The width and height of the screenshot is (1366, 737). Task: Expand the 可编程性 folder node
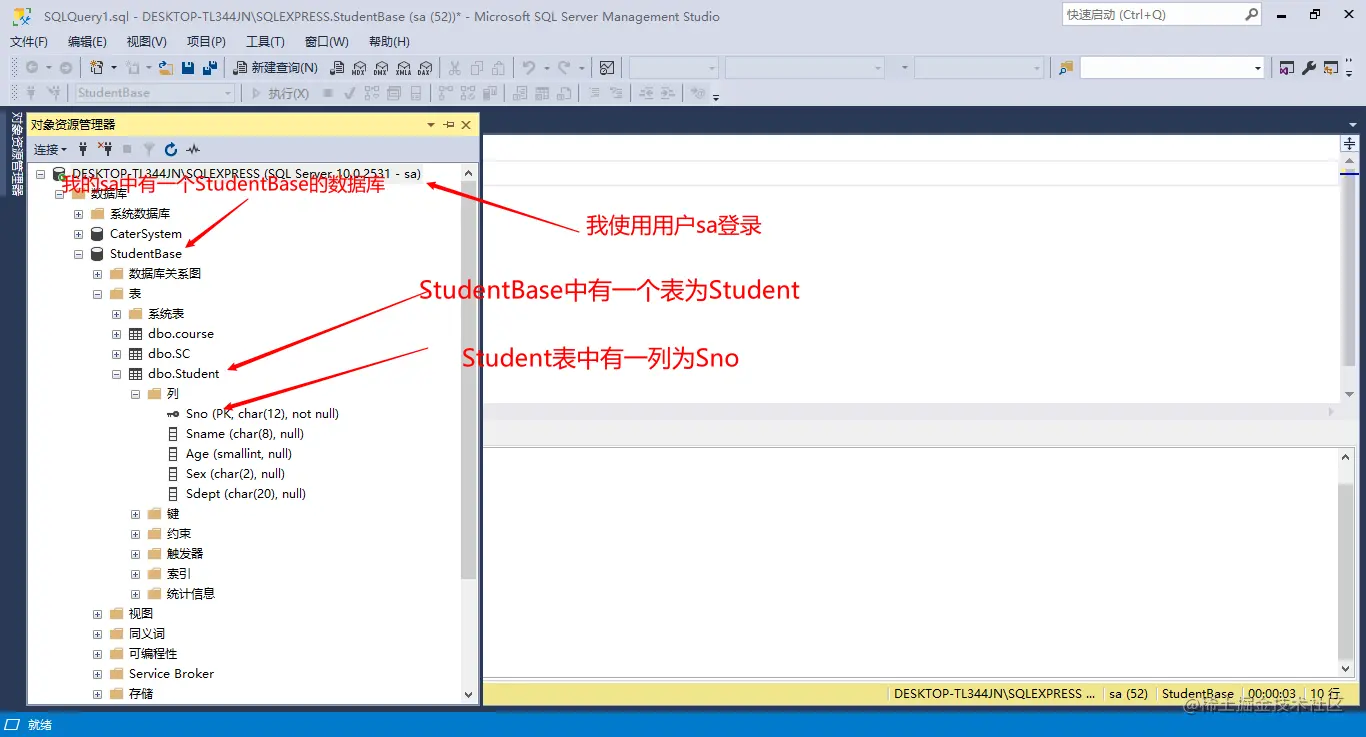pos(97,654)
